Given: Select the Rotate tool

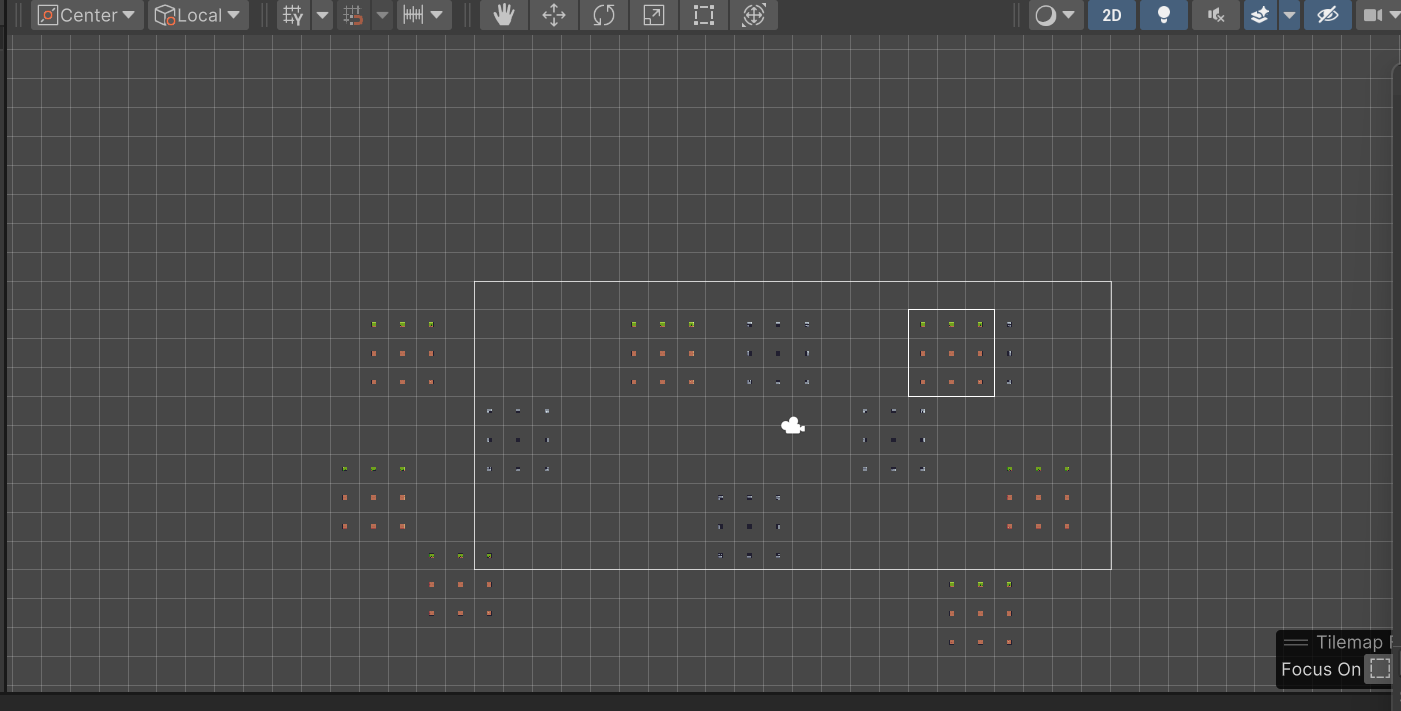Looking at the screenshot, I should click(603, 15).
